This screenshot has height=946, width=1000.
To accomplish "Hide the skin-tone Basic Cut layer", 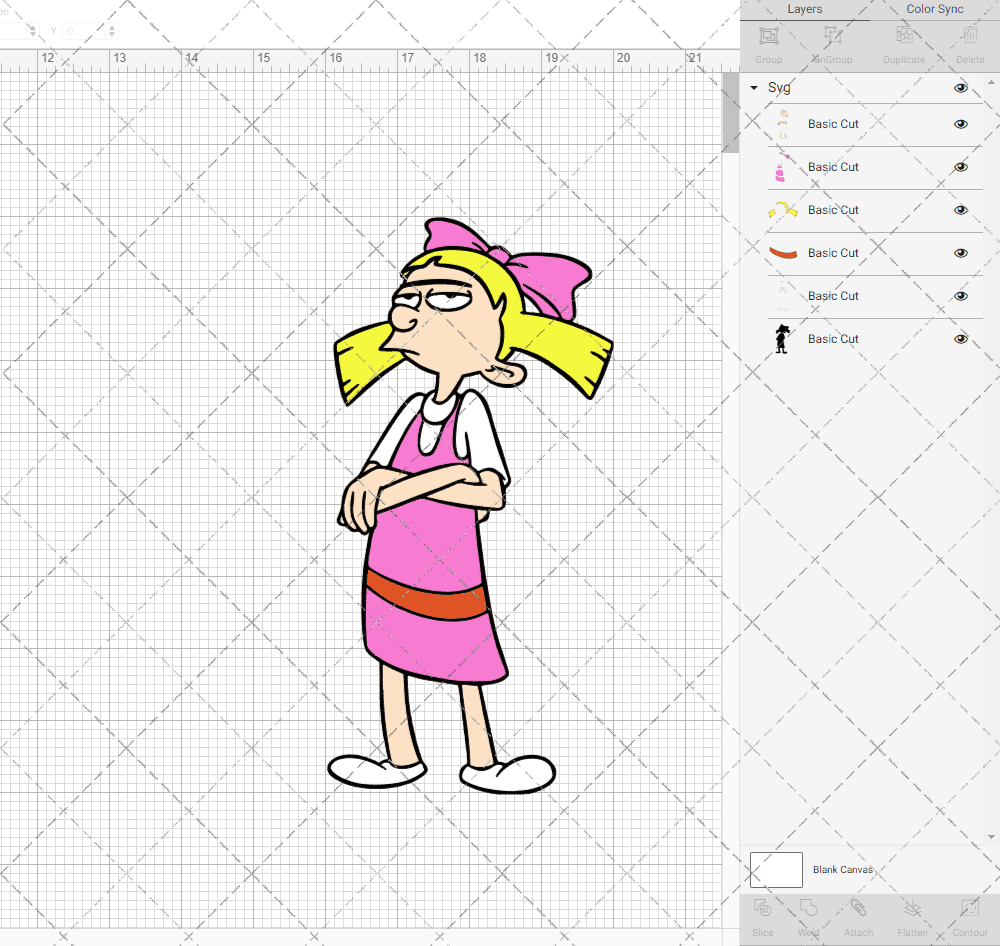I will [x=960, y=124].
